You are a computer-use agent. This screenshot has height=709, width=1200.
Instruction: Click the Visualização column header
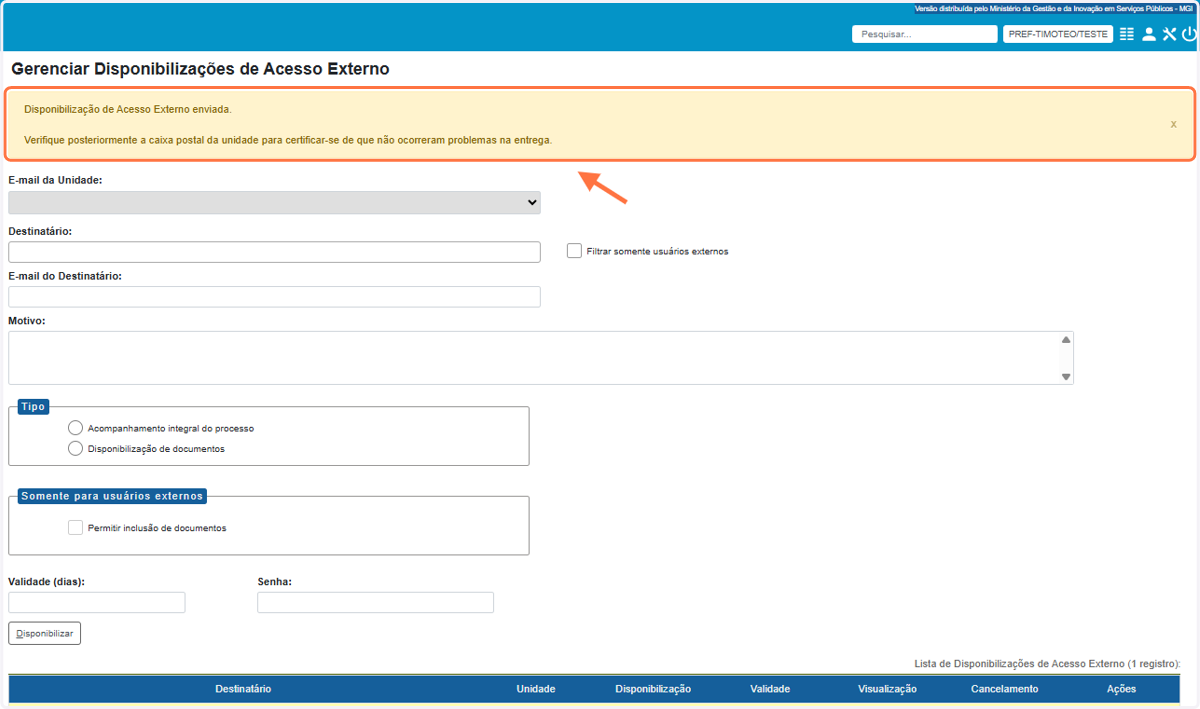[887, 689]
